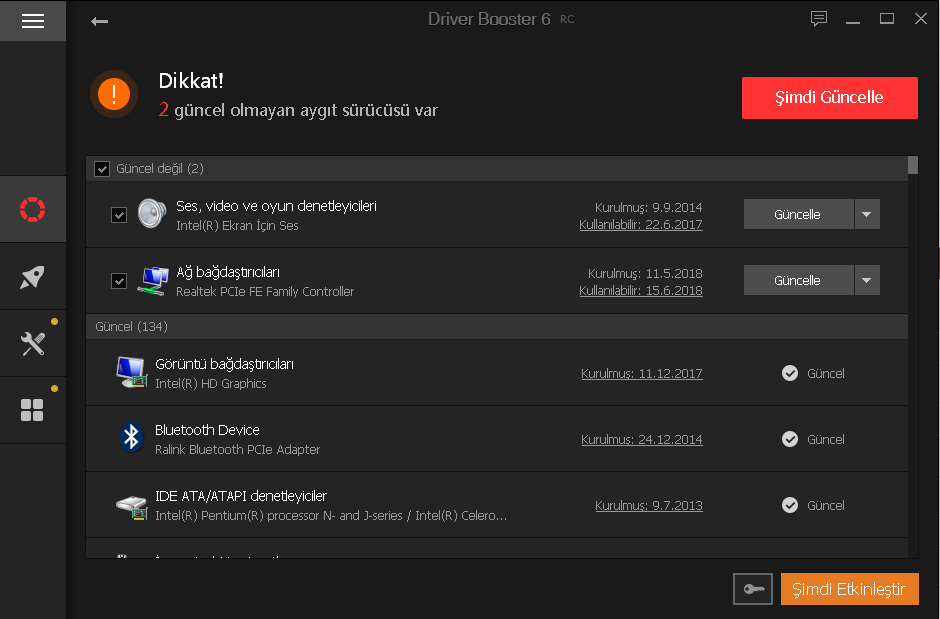940x619 pixels.
Task: Open the hamburger menu
Action: pyautogui.click(x=33, y=21)
